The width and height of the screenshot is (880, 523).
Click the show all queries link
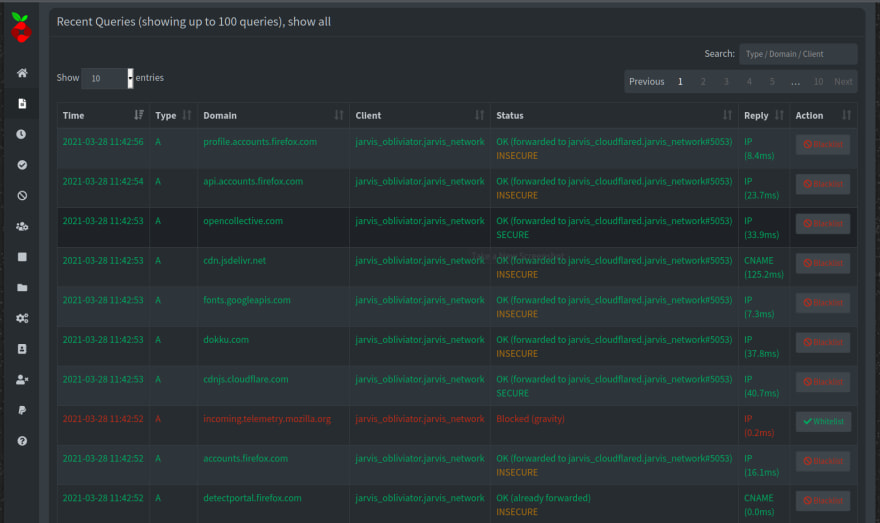click(x=309, y=22)
